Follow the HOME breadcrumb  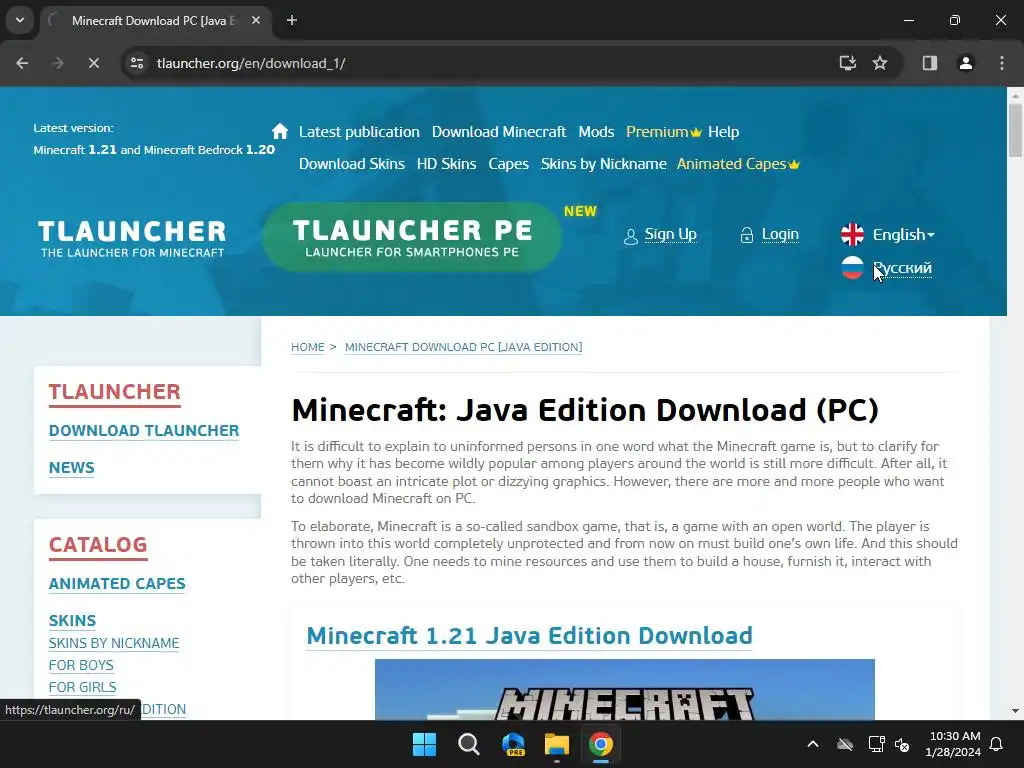pos(308,347)
